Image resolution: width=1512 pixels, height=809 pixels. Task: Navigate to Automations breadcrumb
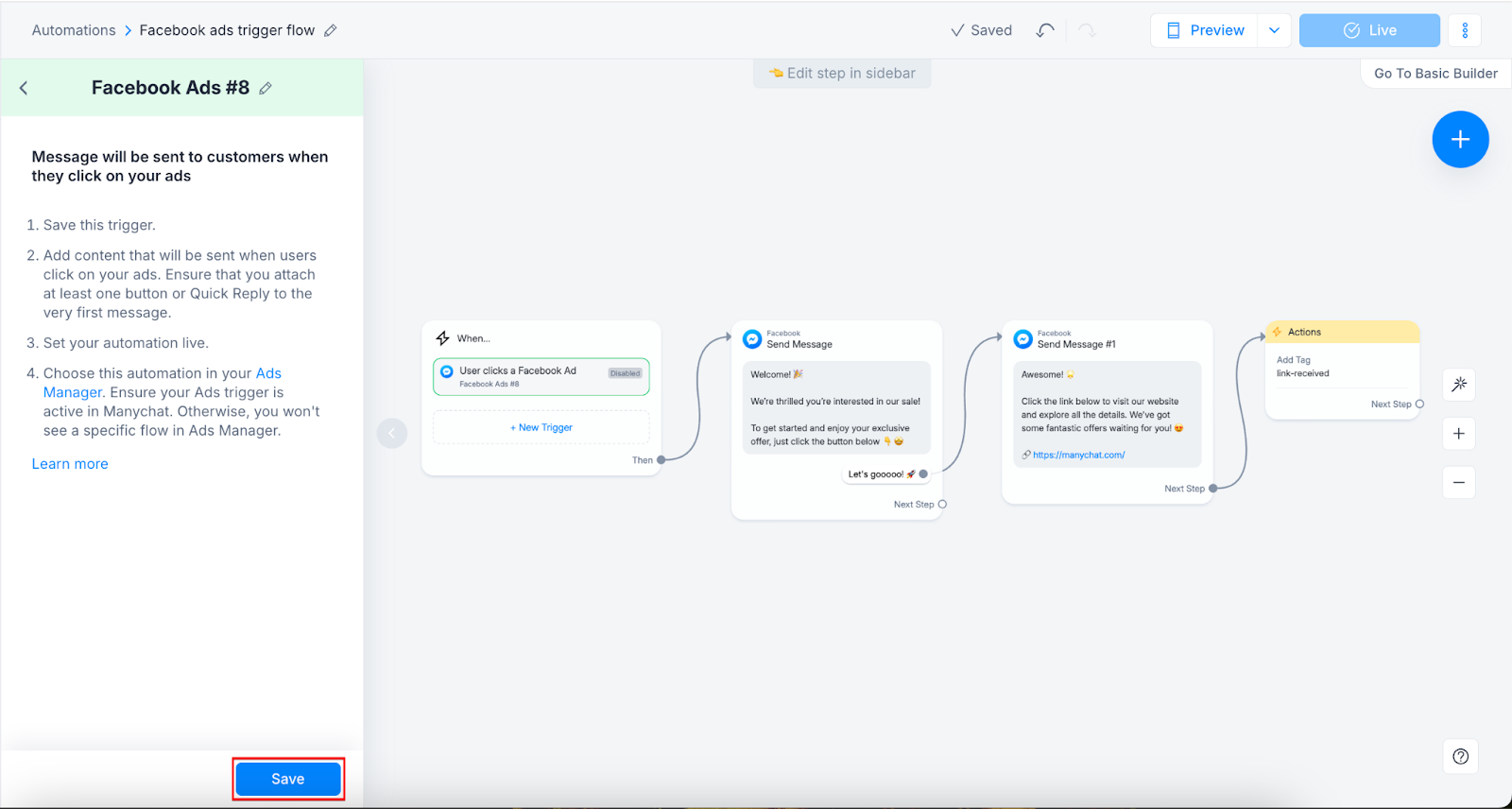(x=74, y=30)
